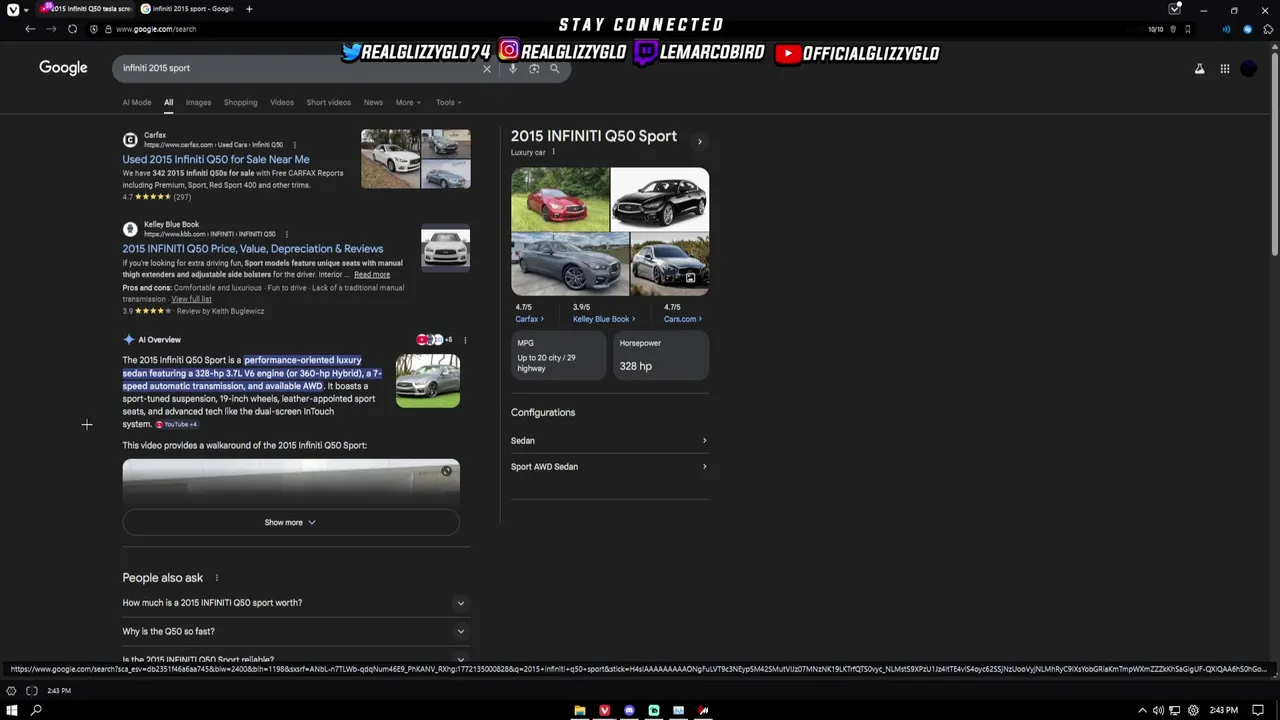Click the 'Read more' link
This screenshot has height=720, width=1280.
coord(372,275)
